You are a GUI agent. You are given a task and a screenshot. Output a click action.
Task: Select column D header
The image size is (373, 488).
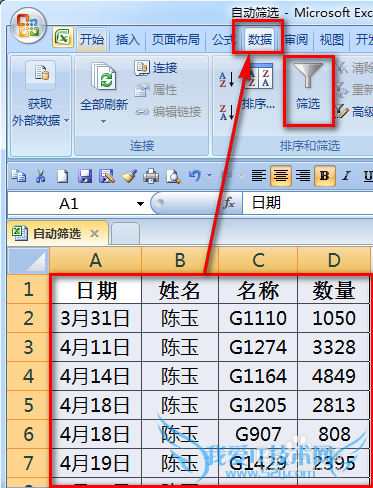tap(334, 260)
